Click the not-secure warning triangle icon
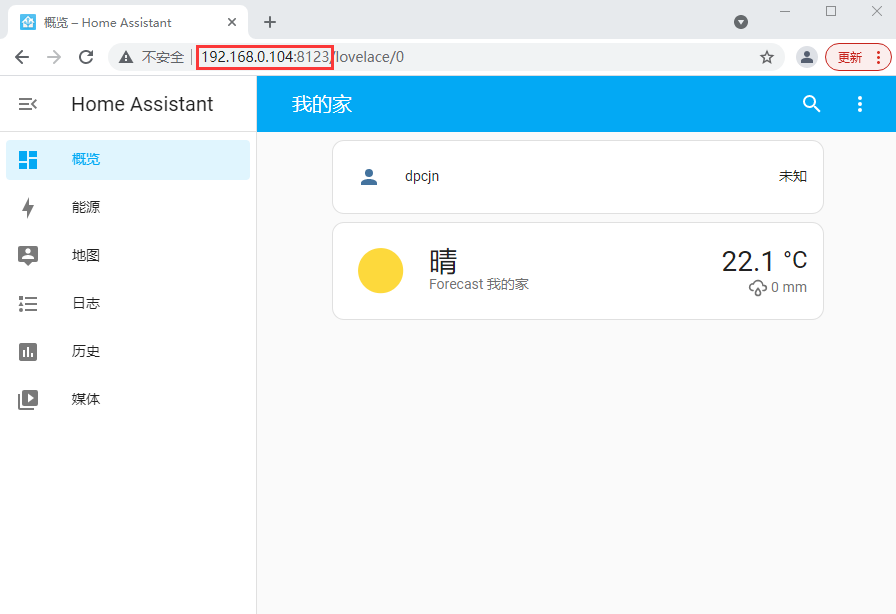This screenshot has width=896, height=614. tap(126, 57)
